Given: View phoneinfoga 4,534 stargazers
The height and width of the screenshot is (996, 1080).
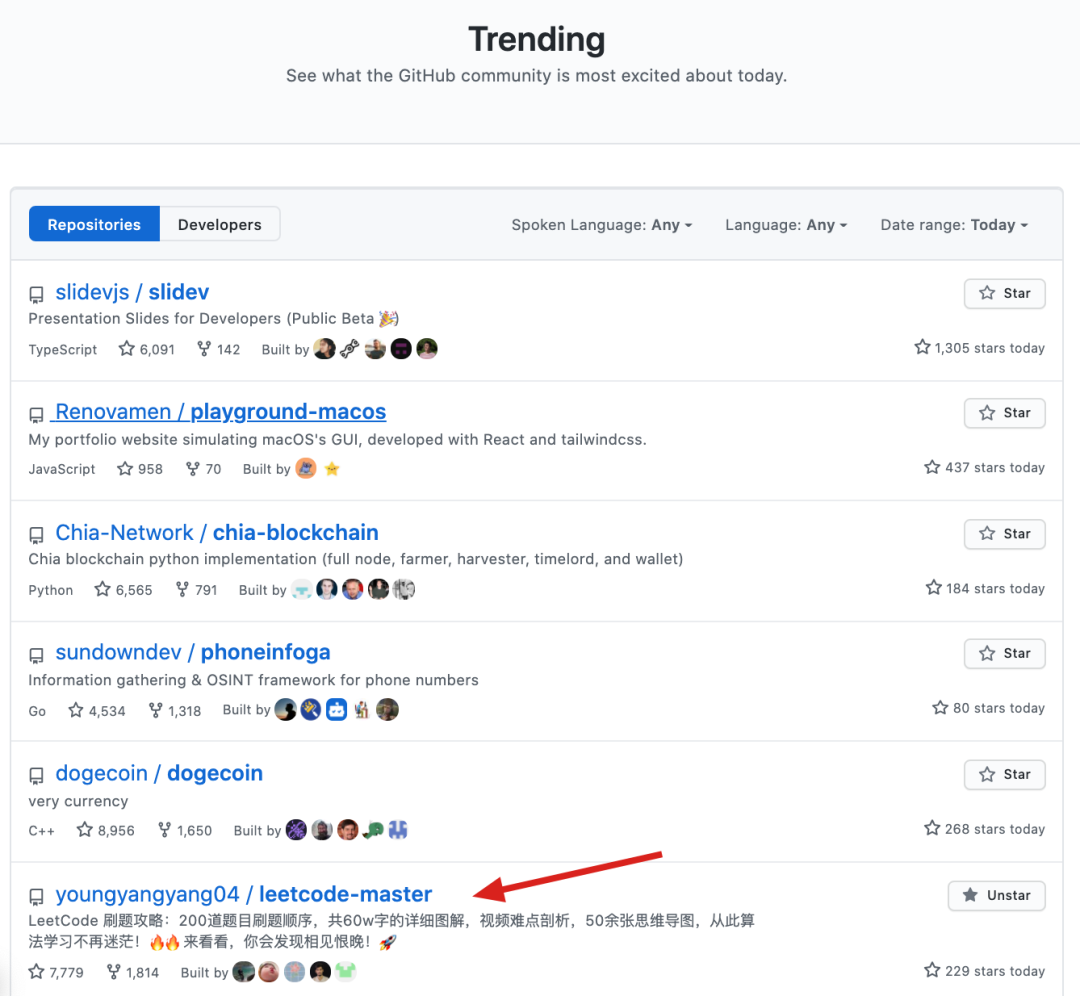Looking at the screenshot, I should pyautogui.click(x=96, y=710).
